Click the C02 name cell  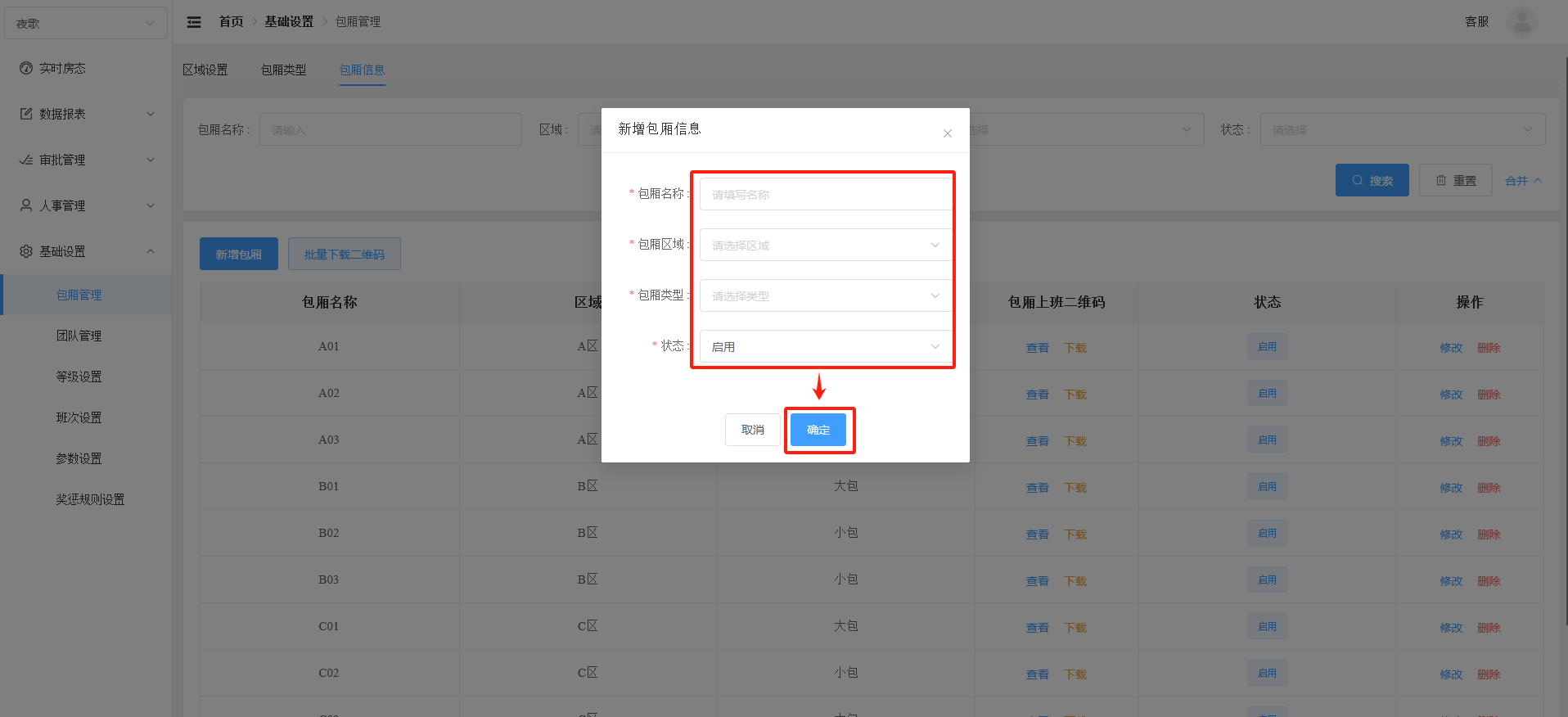tap(329, 673)
